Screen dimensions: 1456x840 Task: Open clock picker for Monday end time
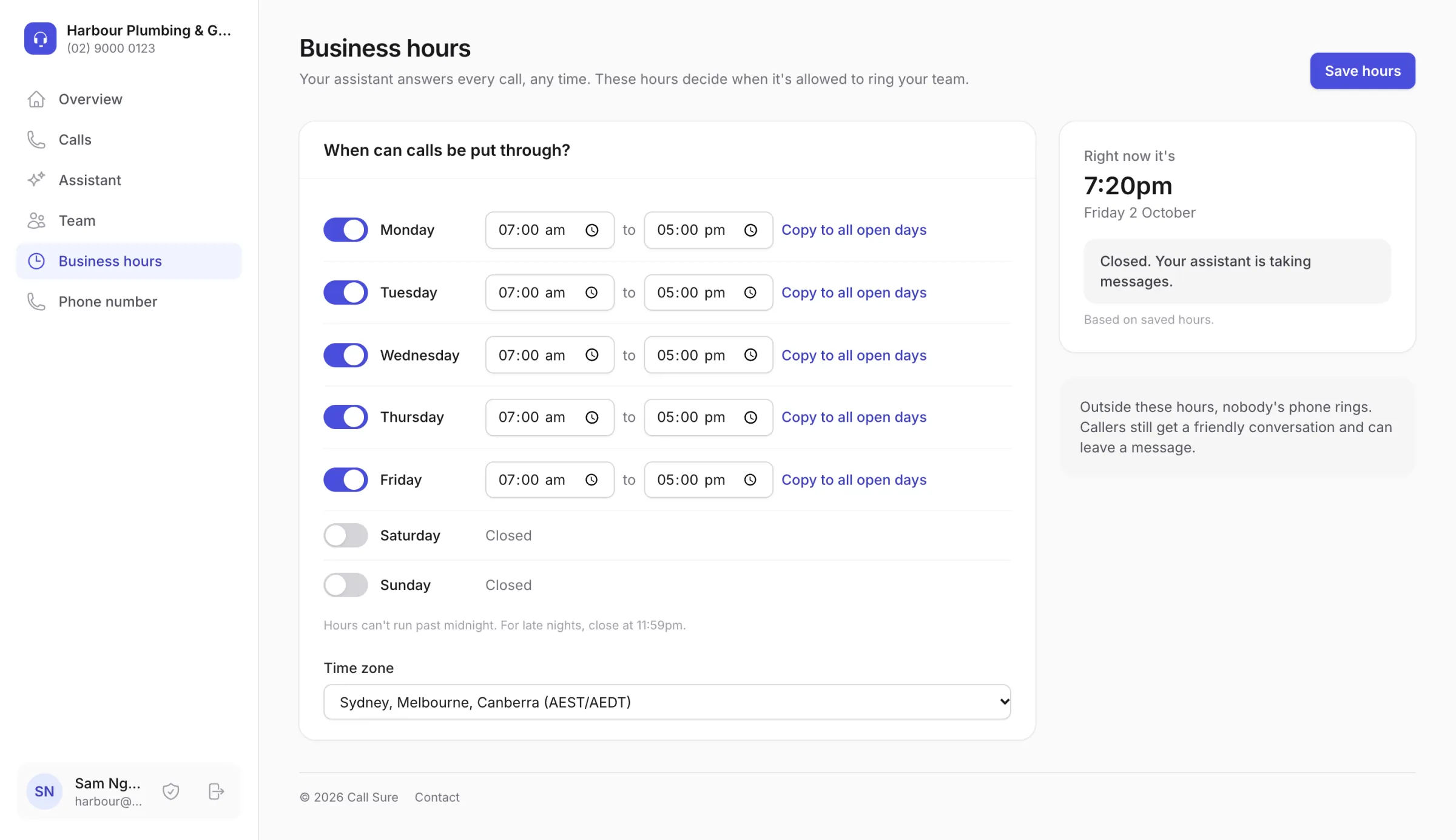coord(750,230)
